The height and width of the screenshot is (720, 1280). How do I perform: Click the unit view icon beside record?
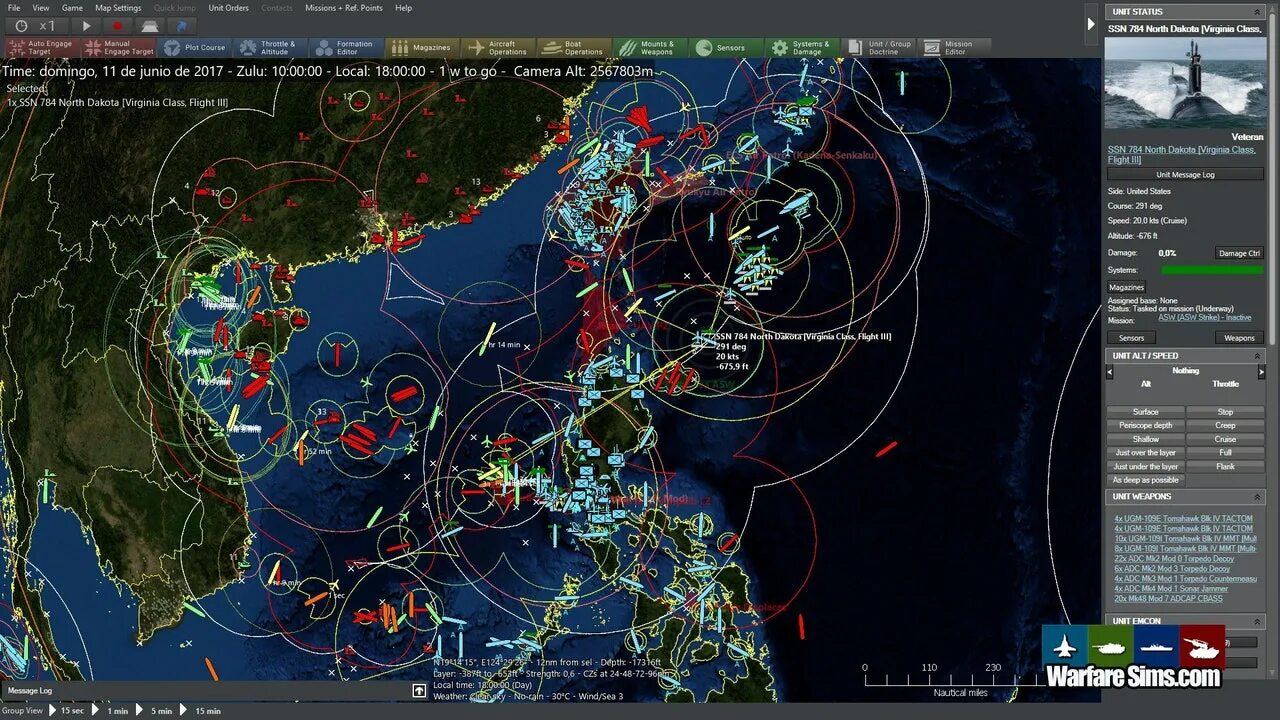pos(150,26)
